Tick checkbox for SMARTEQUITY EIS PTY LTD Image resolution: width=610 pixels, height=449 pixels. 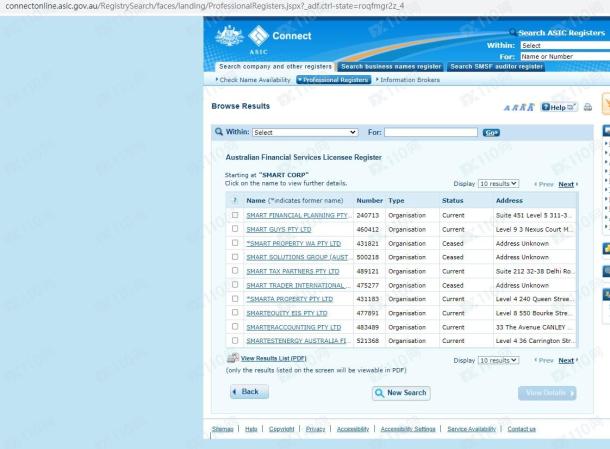pos(235,312)
